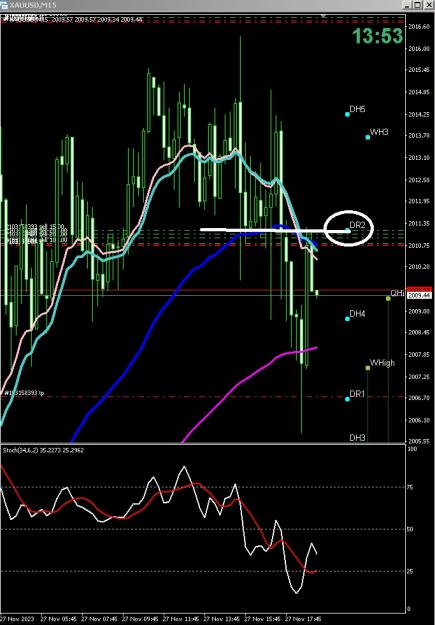Select the take-profit order line label
This screenshot has height=625, width=435.
[24, 393]
